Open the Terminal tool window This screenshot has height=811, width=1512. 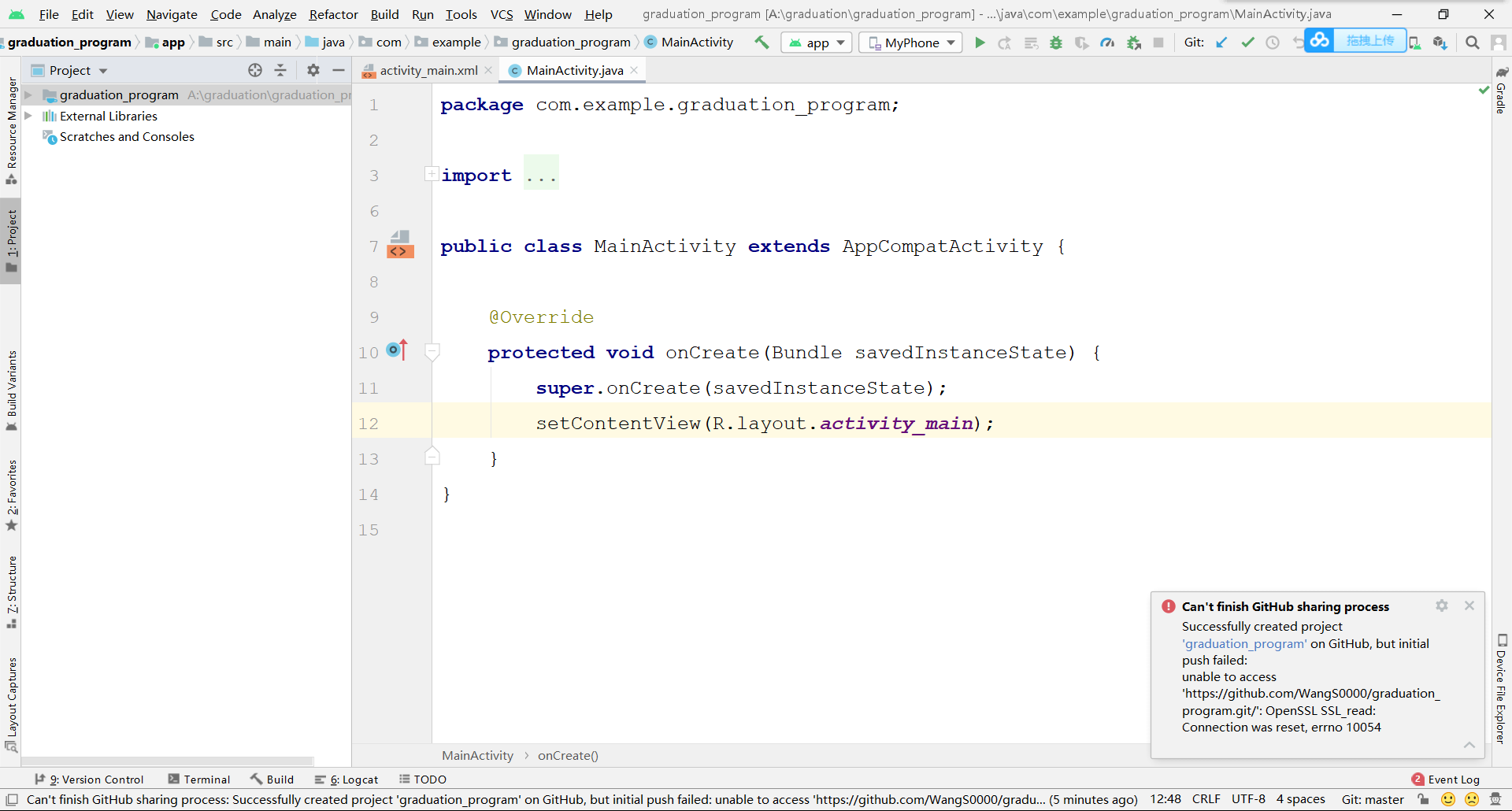coord(198,780)
